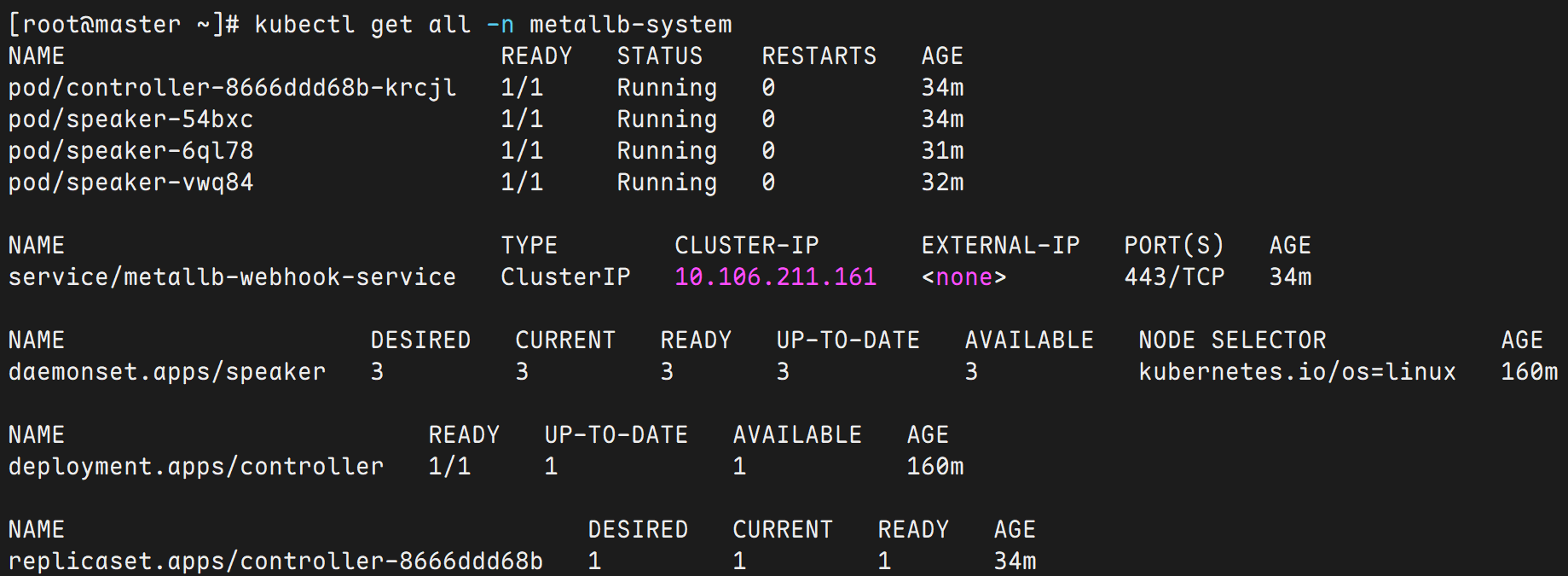Click the replicaset 34m age value
Viewport: 1568px width, 576px height.
pyautogui.click(x=1015, y=561)
